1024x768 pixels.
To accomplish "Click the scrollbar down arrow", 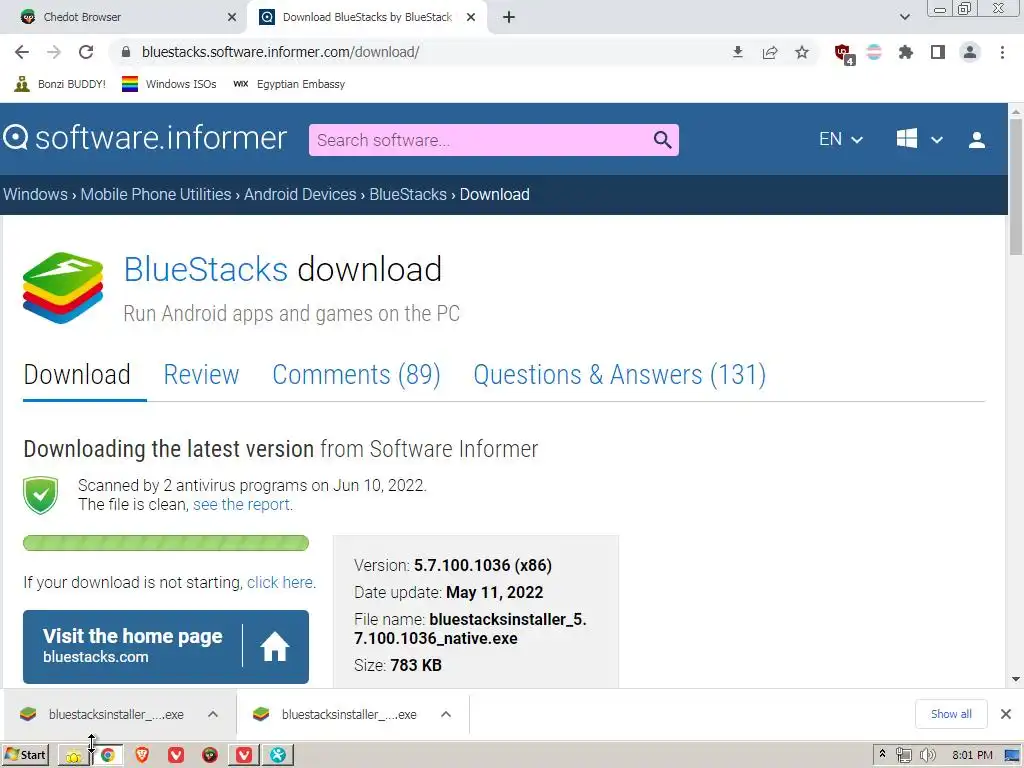I will pyautogui.click(x=1016, y=679).
